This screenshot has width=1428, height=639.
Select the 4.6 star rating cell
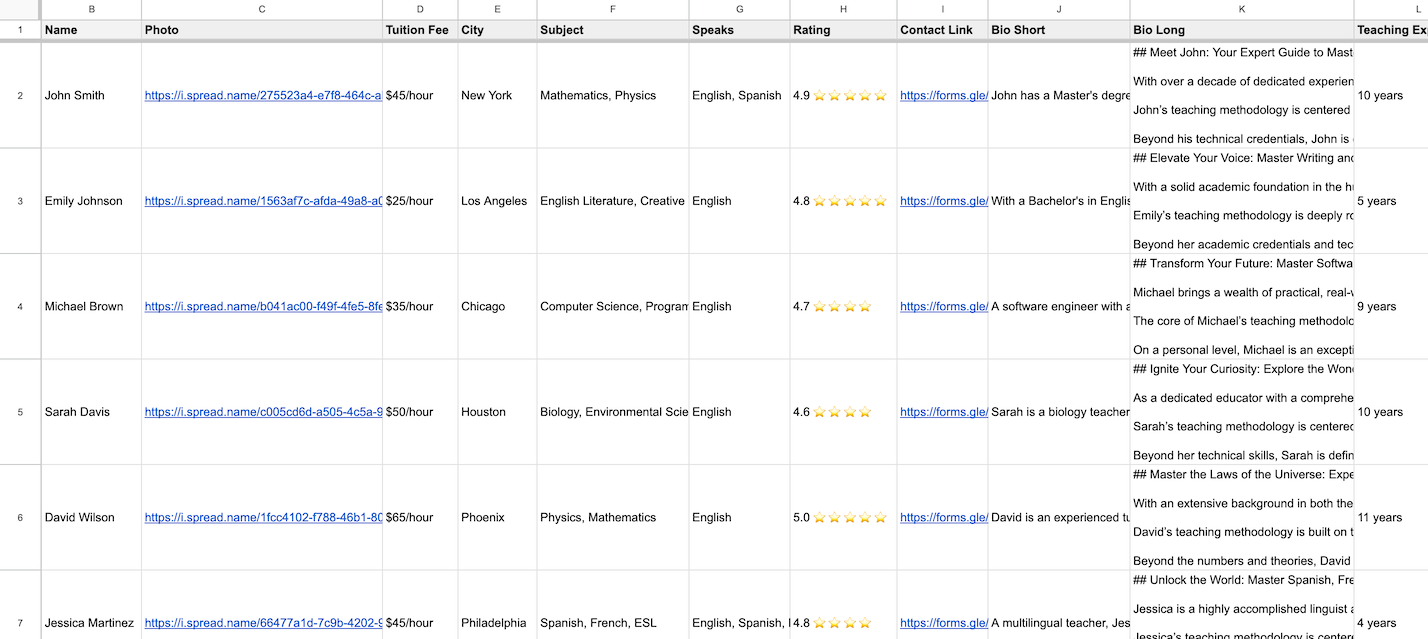tap(843, 412)
